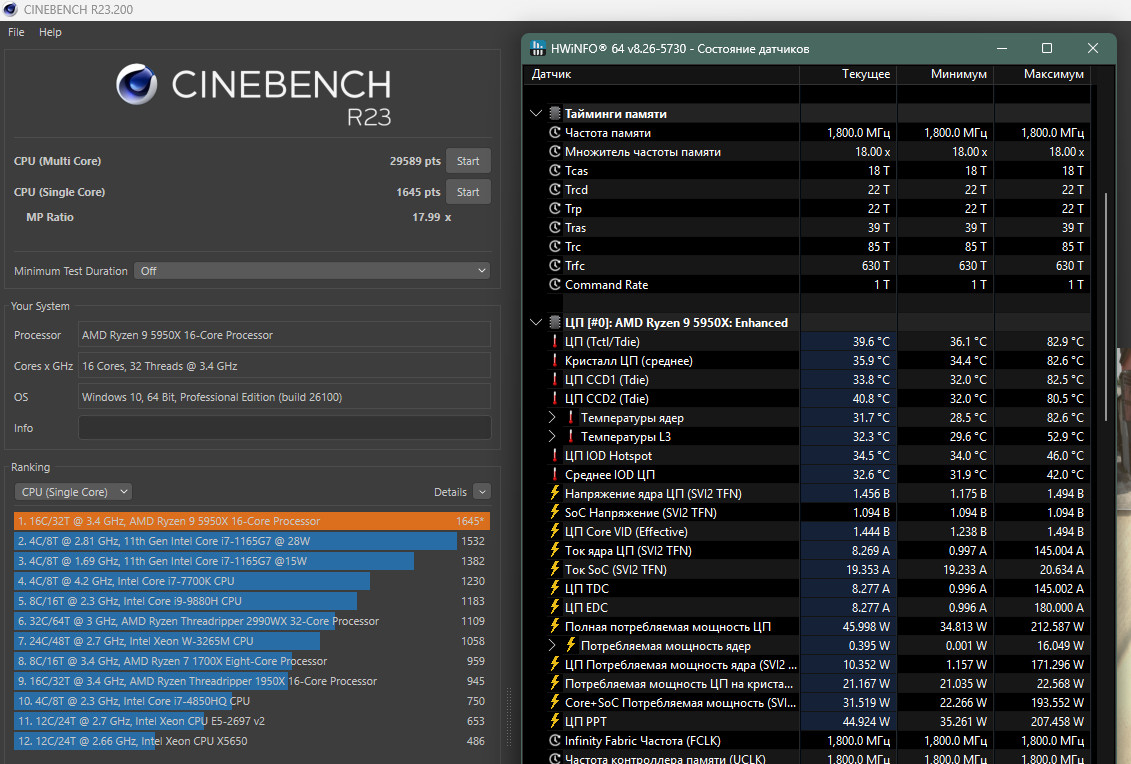
Task: Select ranking entry 9 Threadripper 1950X
Action: click(x=252, y=681)
